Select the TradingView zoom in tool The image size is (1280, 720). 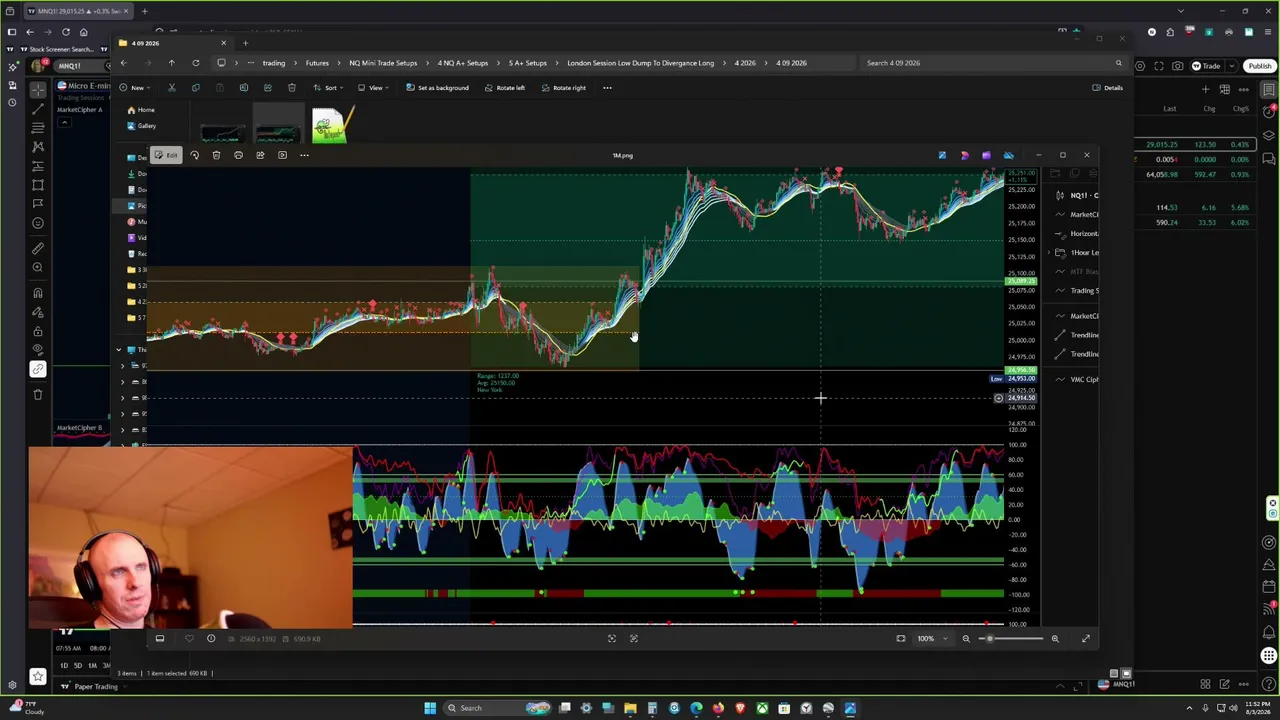click(x=38, y=268)
